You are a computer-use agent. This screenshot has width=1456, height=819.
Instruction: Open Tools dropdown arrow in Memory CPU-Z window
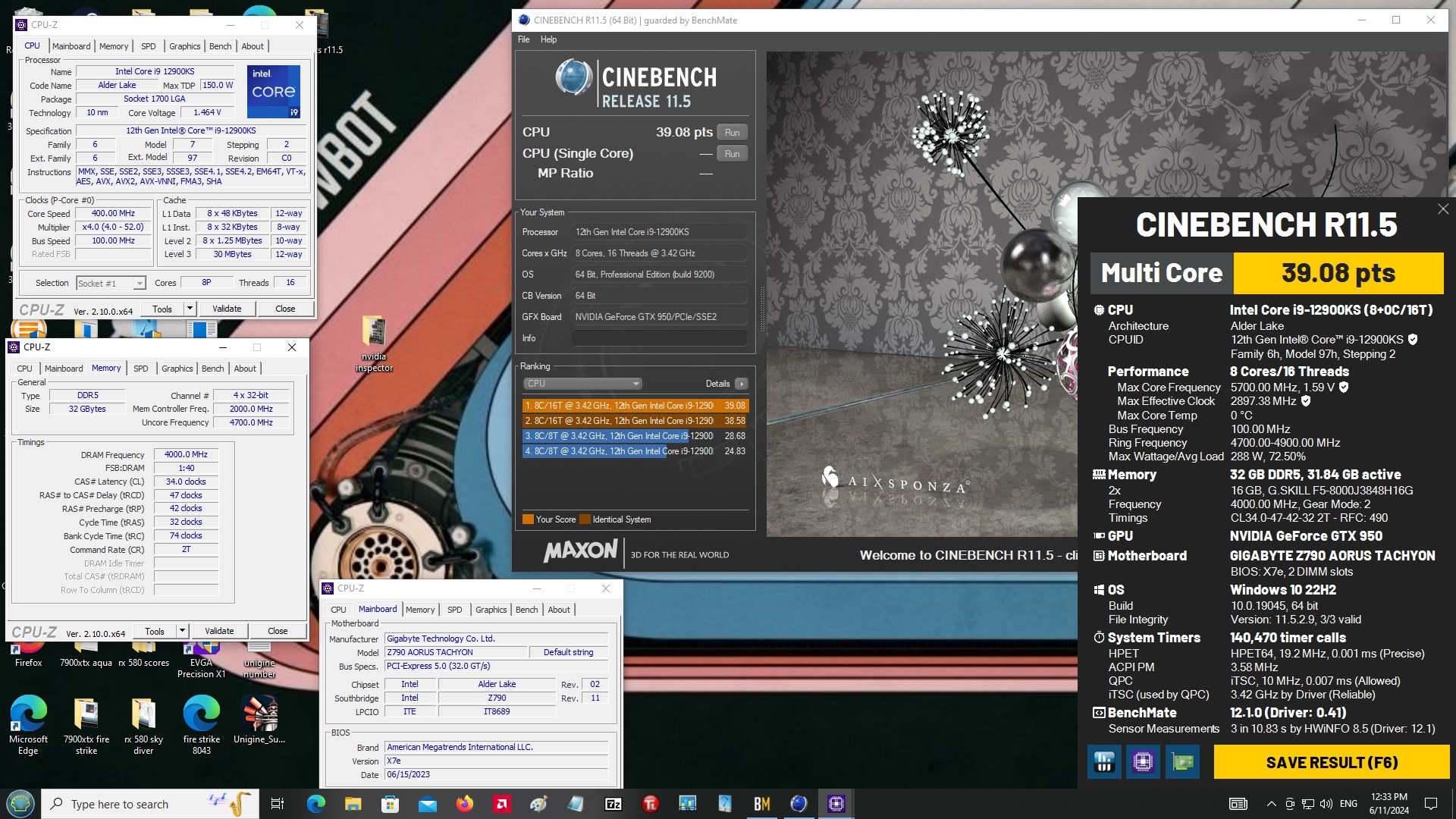pyautogui.click(x=182, y=631)
